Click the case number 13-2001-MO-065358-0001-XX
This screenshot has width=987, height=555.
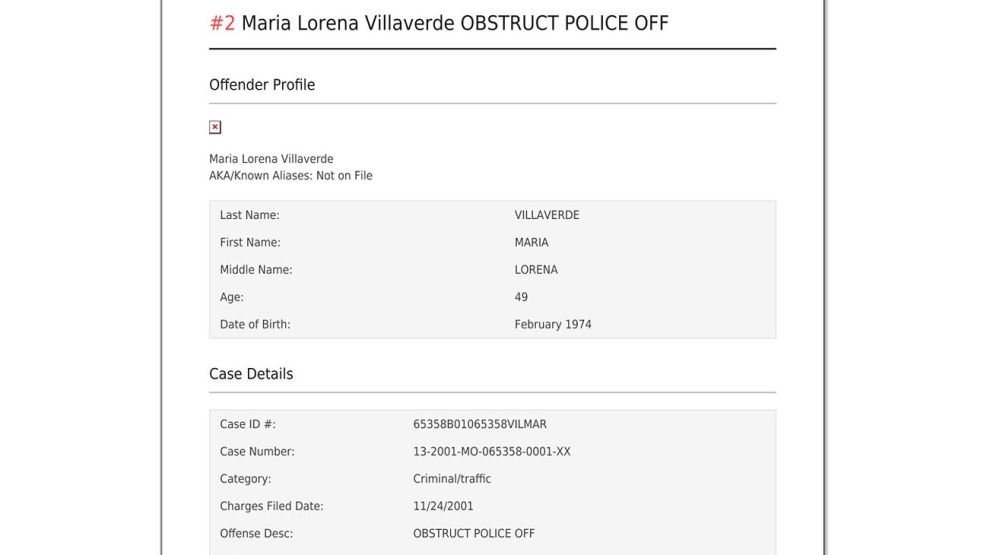coord(492,452)
